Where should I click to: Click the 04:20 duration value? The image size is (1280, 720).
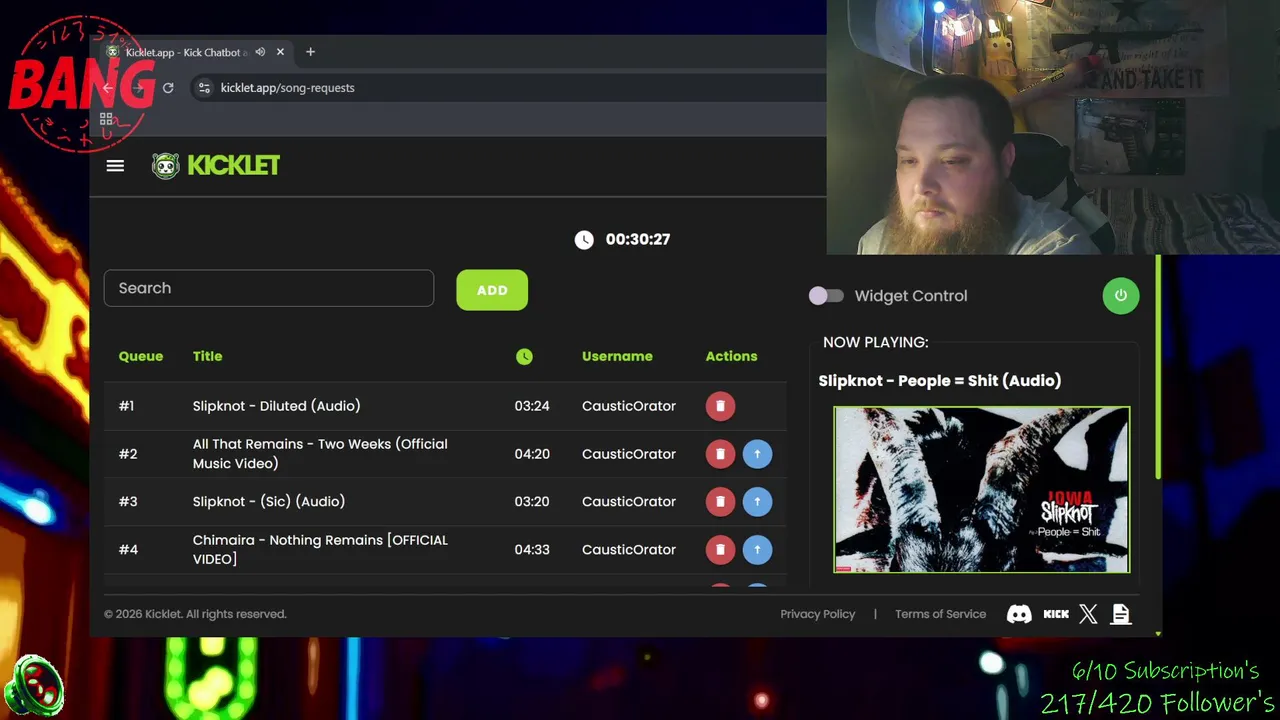[x=532, y=454]
